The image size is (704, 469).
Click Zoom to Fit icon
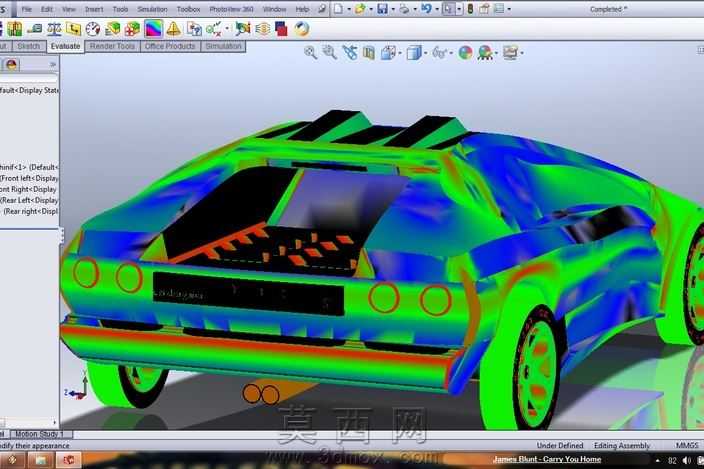click(x=310, y=53)
